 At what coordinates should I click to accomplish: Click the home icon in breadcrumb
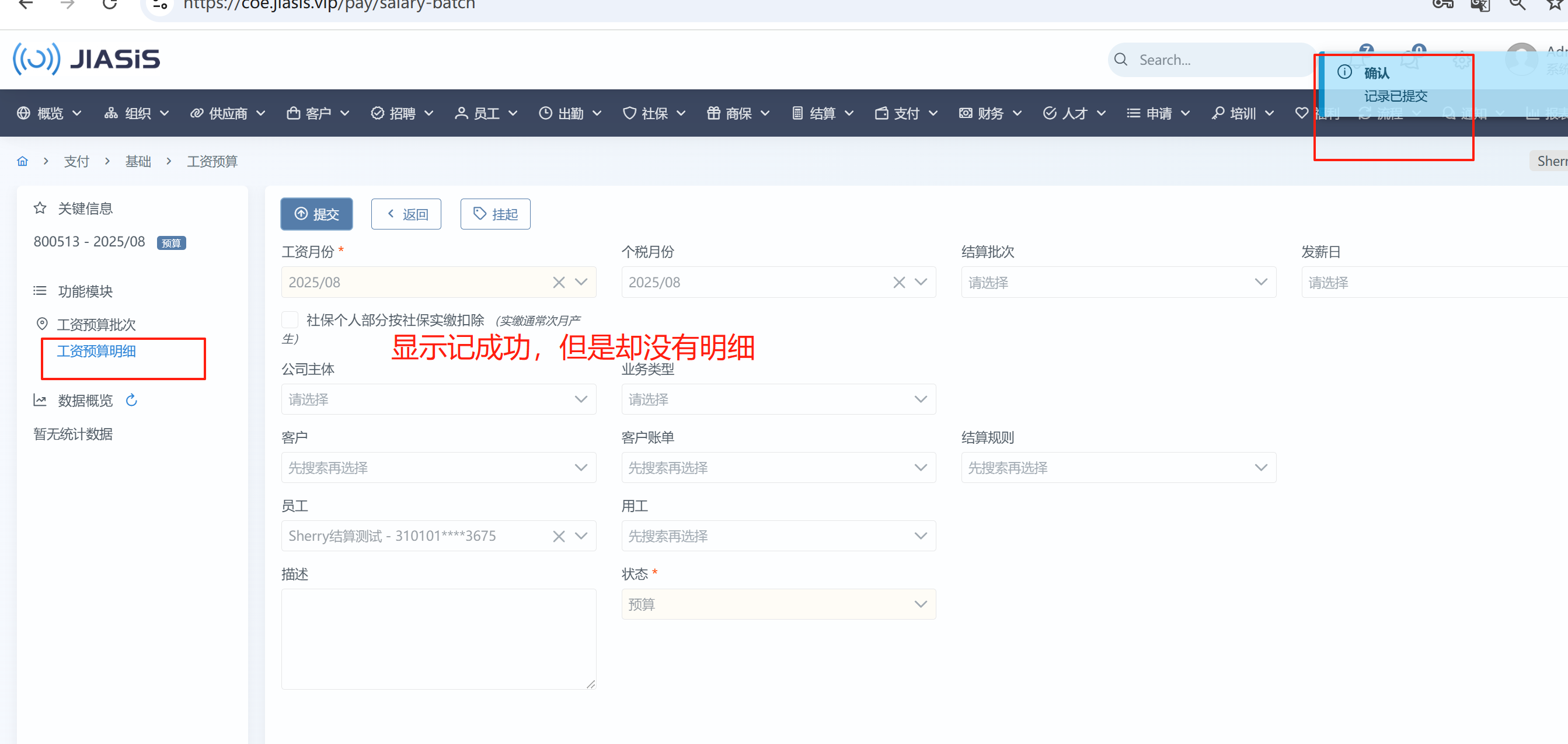coord(23,161)
